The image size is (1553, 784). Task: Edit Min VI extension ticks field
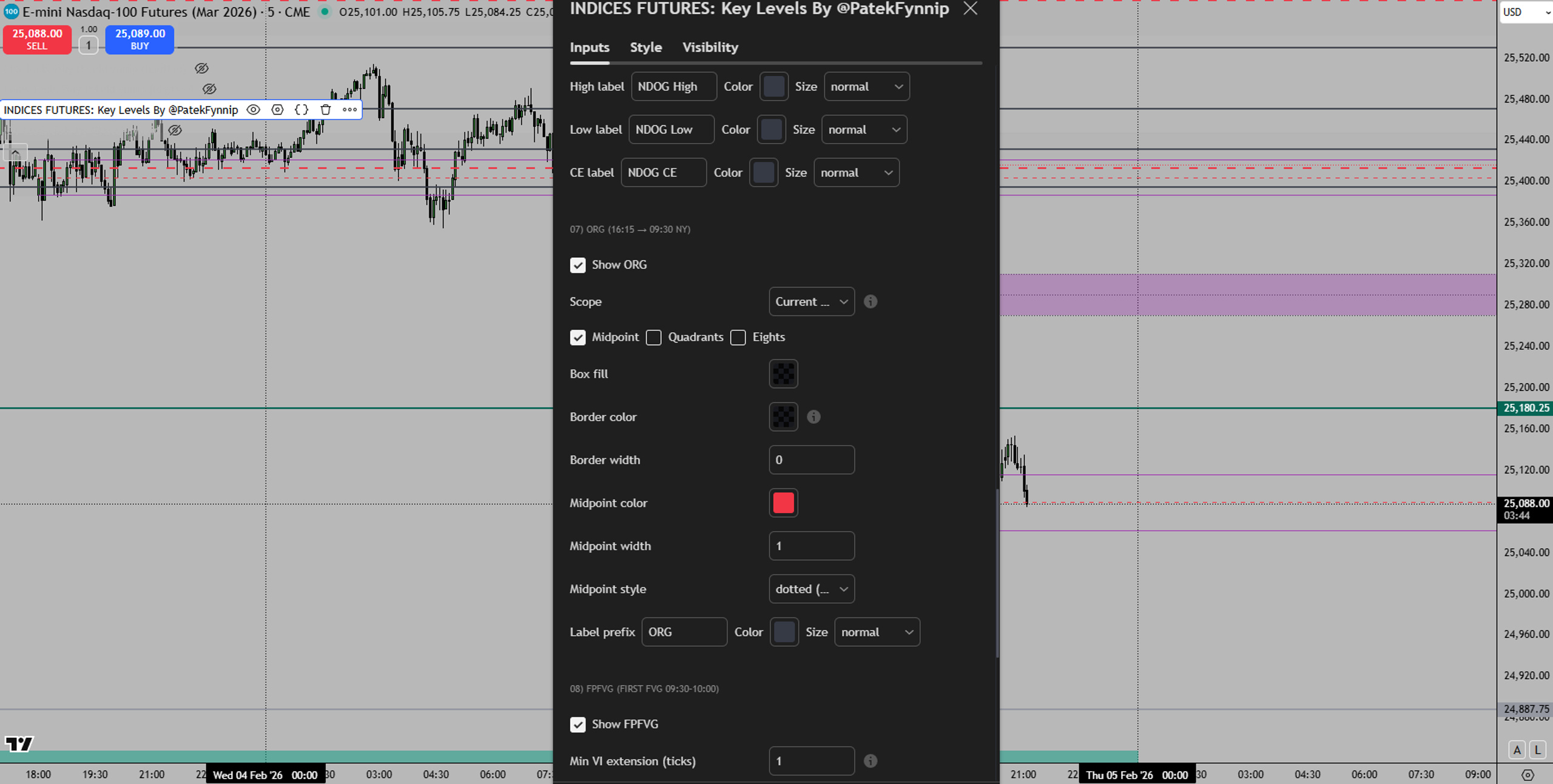[x=812, y=761]
